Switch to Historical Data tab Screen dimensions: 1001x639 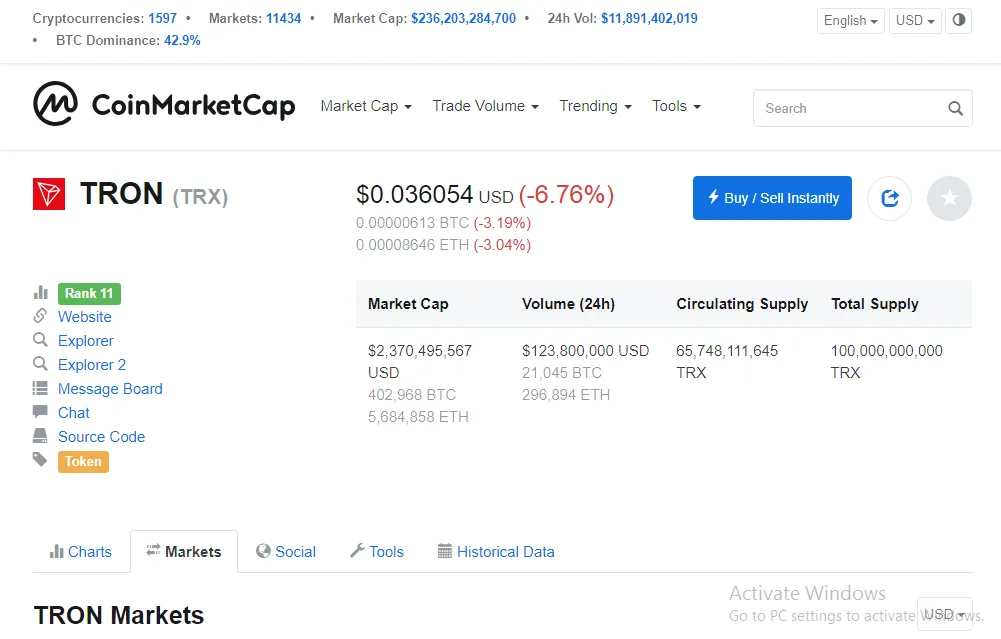pyautogui.click(x=496, y=552)
